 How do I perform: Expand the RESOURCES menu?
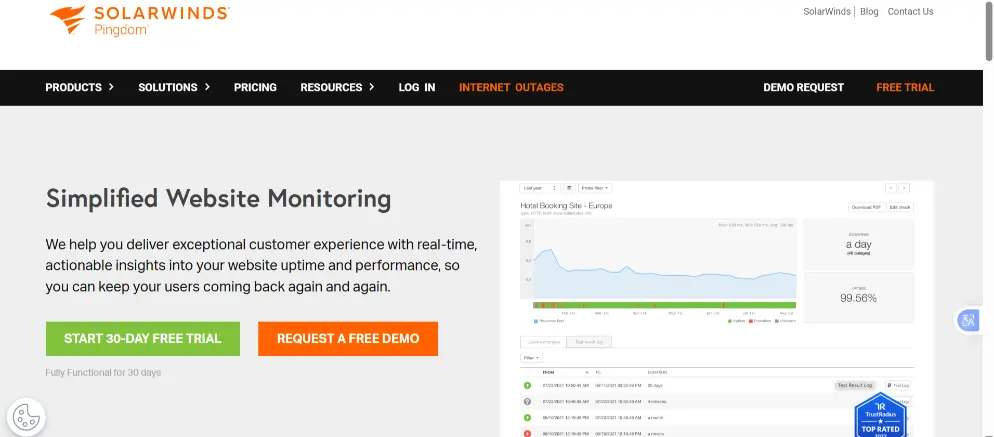[x=337, y=88]
